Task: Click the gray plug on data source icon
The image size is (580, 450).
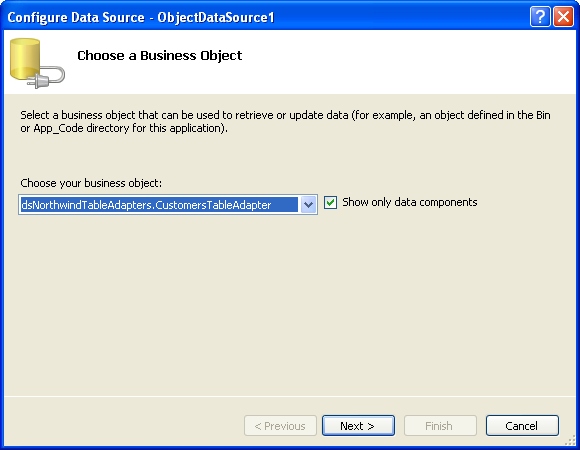Action: 46,78
